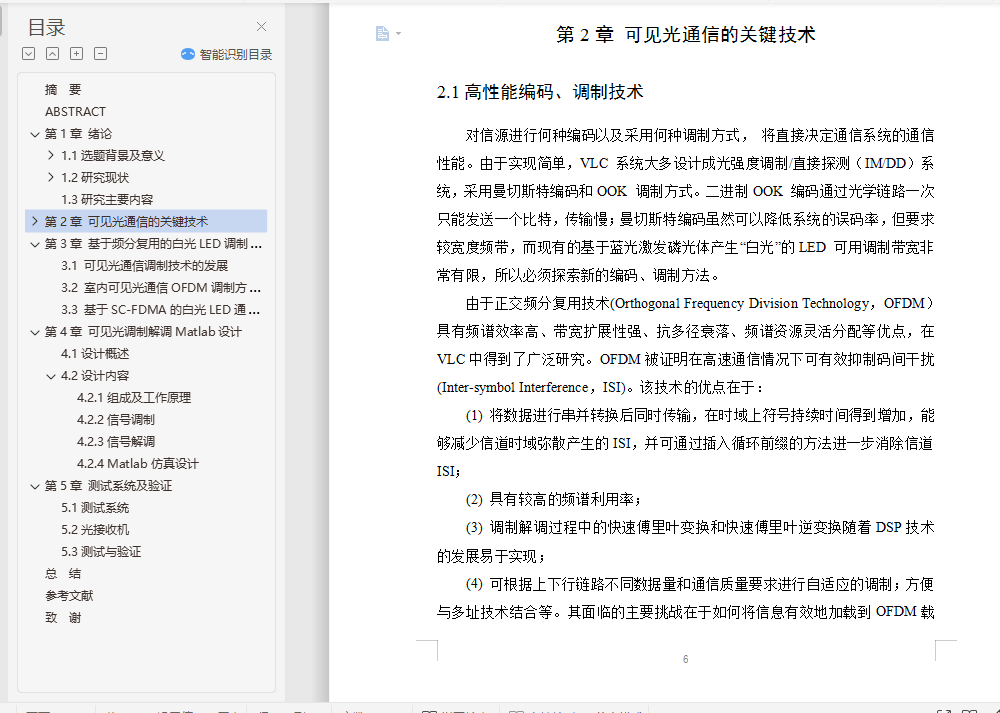The height and width of the screenshot is (713, 1000).
Task: Click the page number 6 in the footer
Action: coord(686,659)
